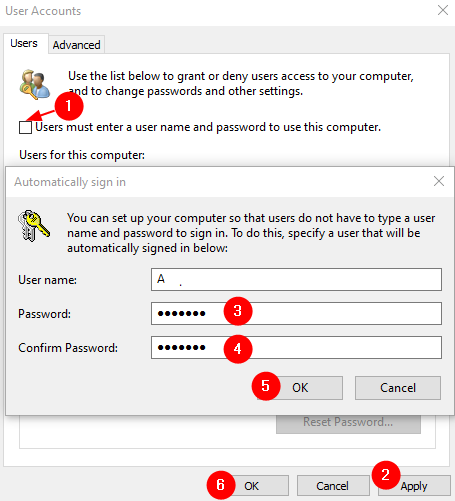Click the user accounts people icon
This screenshot has height=501, width=455.
pyautogui.click(x=35, y=84)
